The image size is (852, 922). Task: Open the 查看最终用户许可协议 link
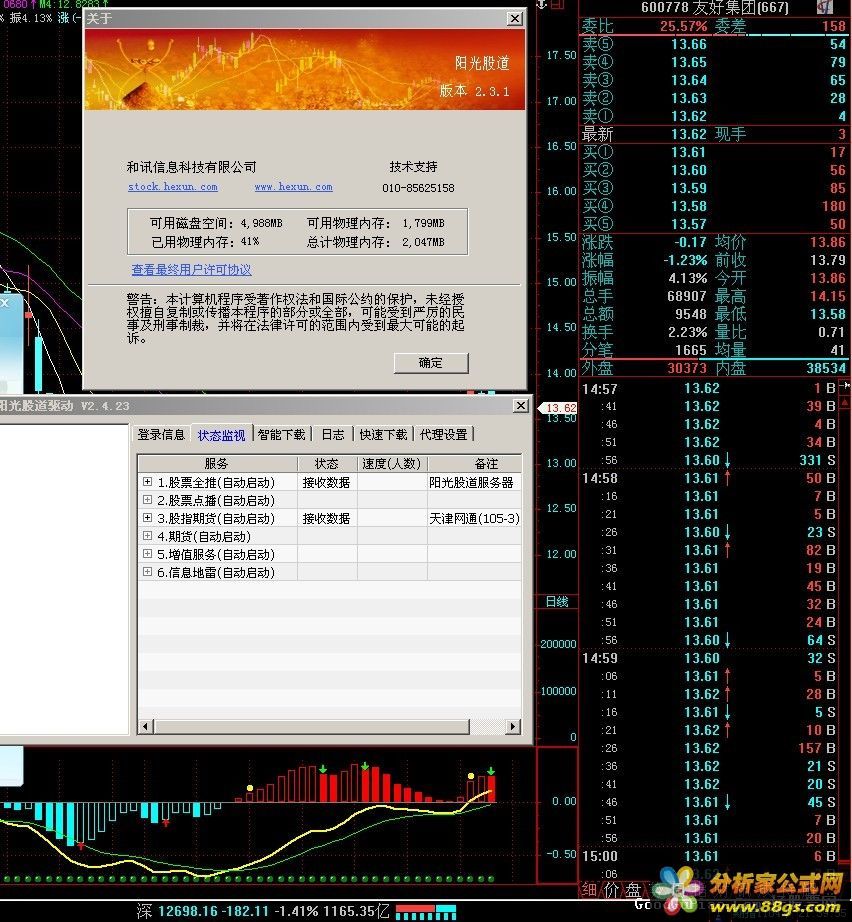pyautogui.click(x=191, y=270)
